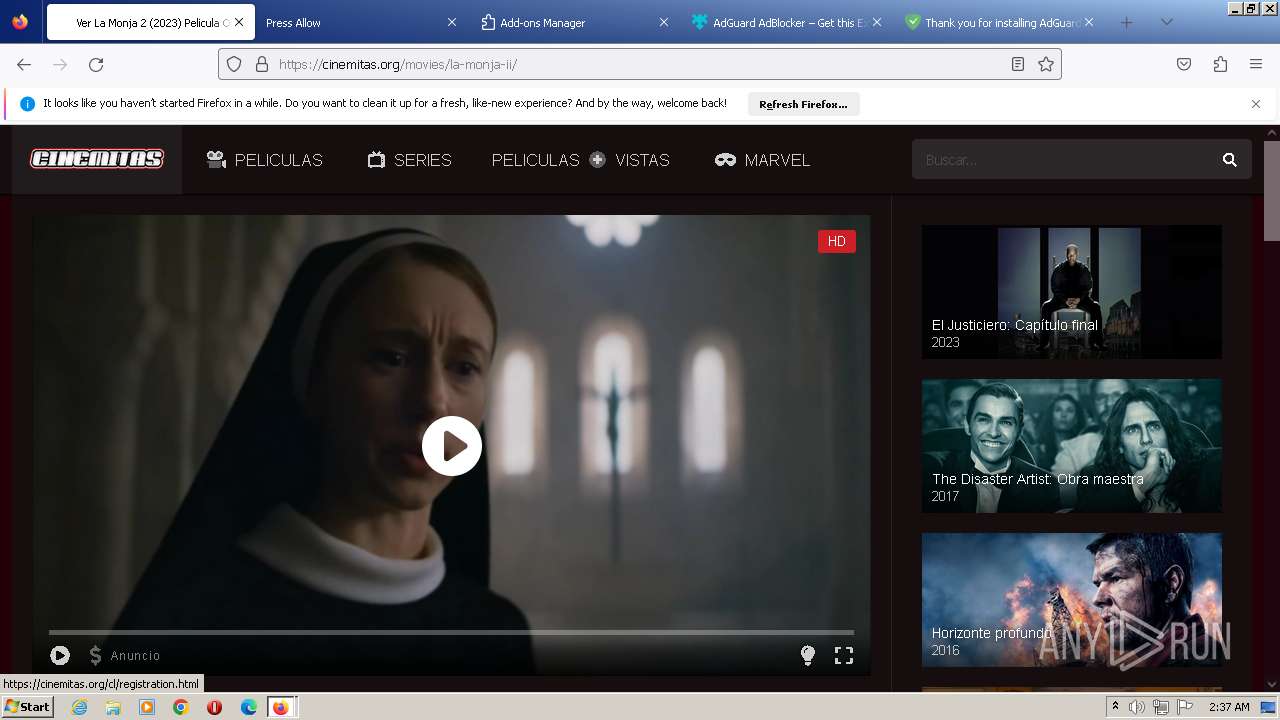Click the small play button in player bar
Image resolution: width=1280 pixels, height=720 pixels.
pos(60,655)
